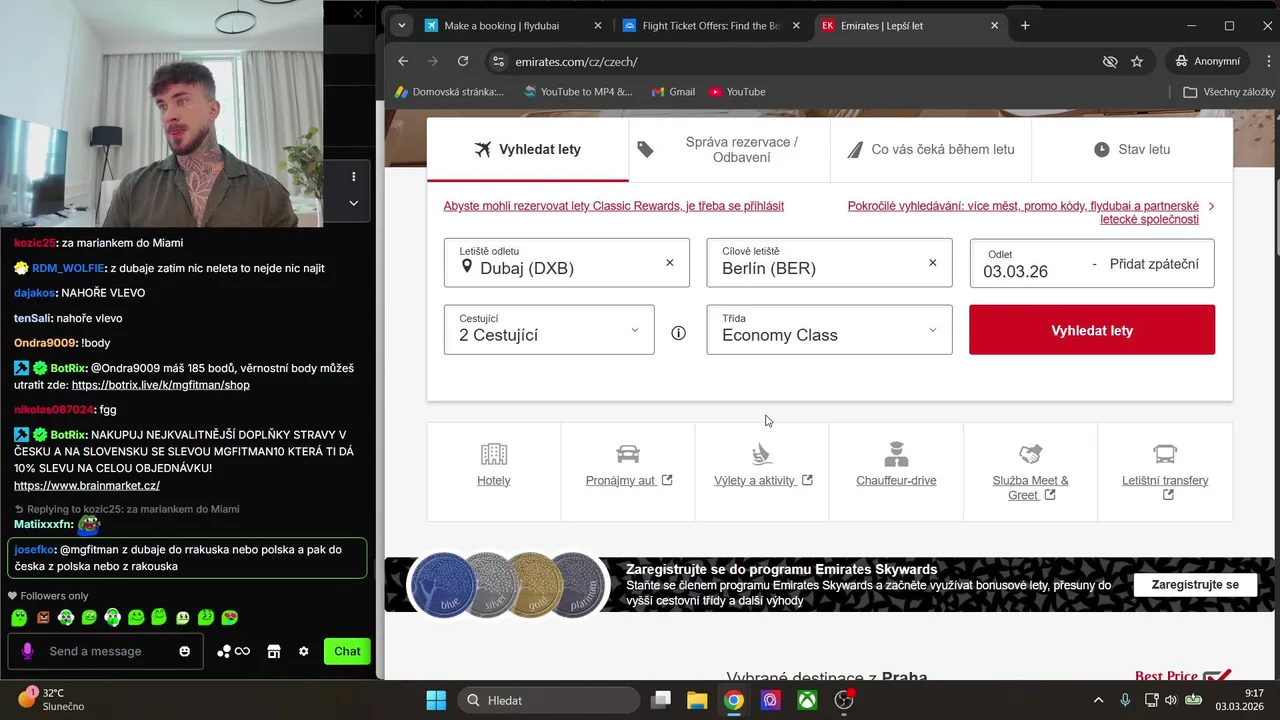Show hidden system tray icons
Screen dimensions: 1280x720
tap(1098, 700)
